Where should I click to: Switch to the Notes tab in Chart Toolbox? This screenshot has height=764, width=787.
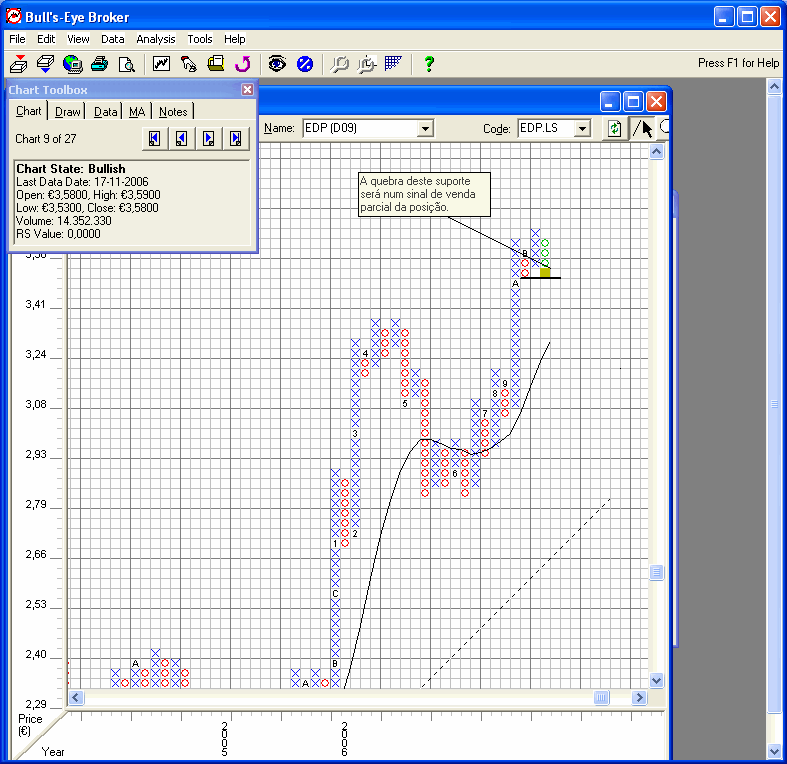[173, 112]
